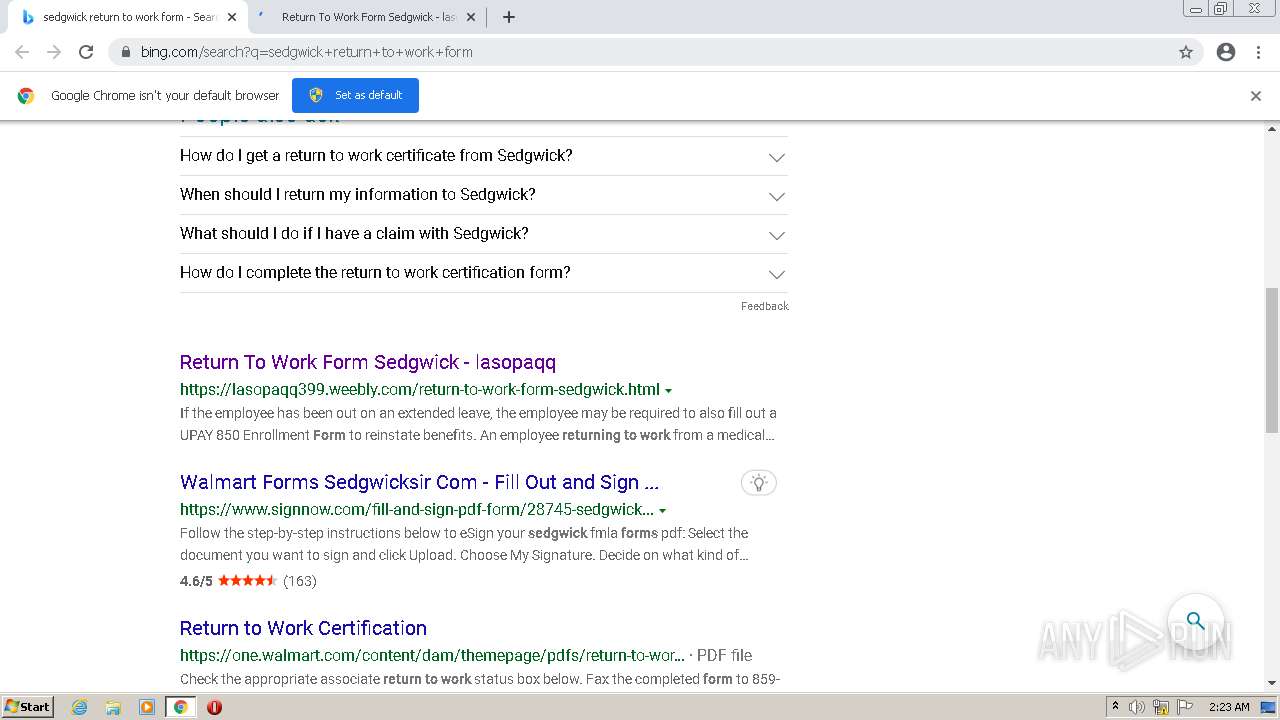1280x720 pixels.
Task: Open the volume speaker tray icon
Action: (x=1137, y=707)
